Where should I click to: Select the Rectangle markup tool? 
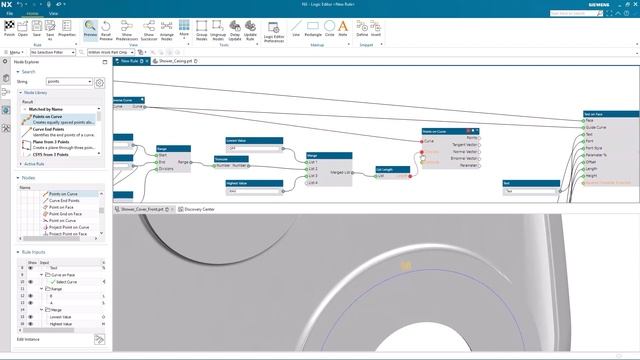point(313,26)
